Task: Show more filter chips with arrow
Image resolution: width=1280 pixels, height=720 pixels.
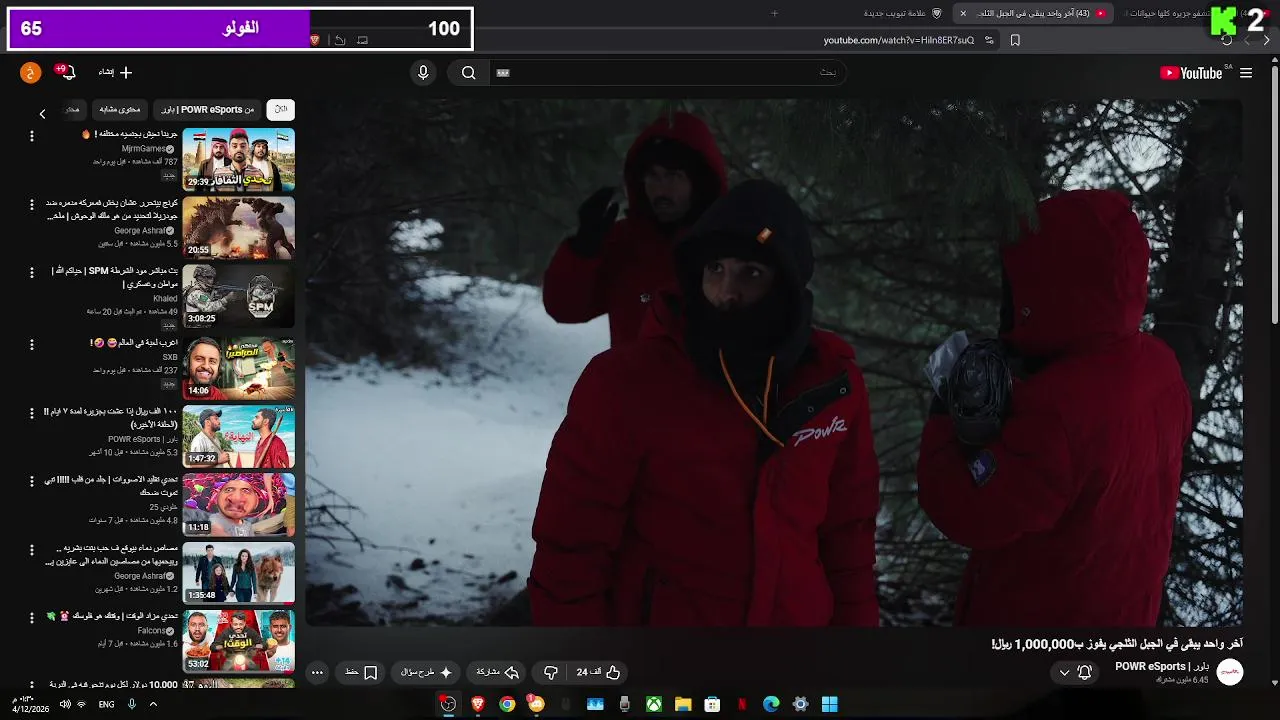Action: 42,114
